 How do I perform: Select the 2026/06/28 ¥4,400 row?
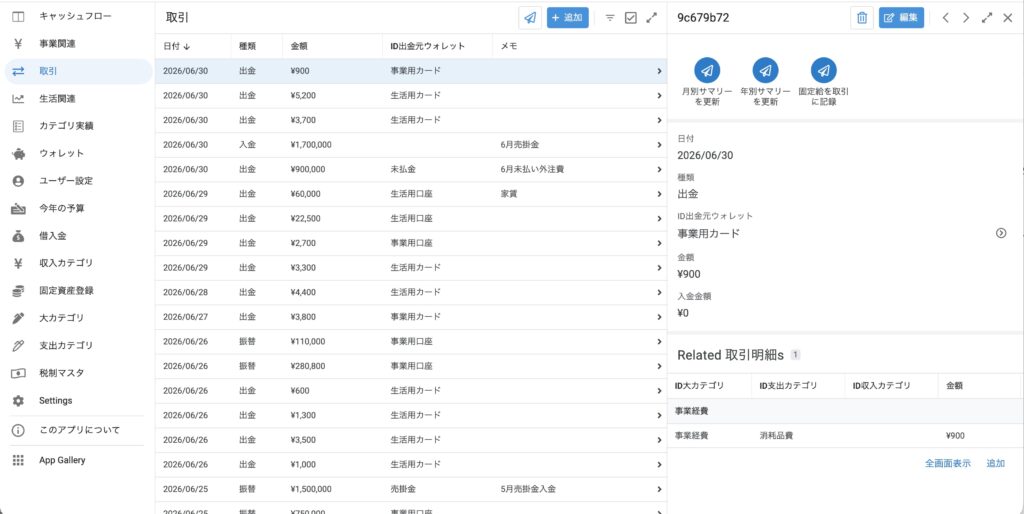click(411, 292)
